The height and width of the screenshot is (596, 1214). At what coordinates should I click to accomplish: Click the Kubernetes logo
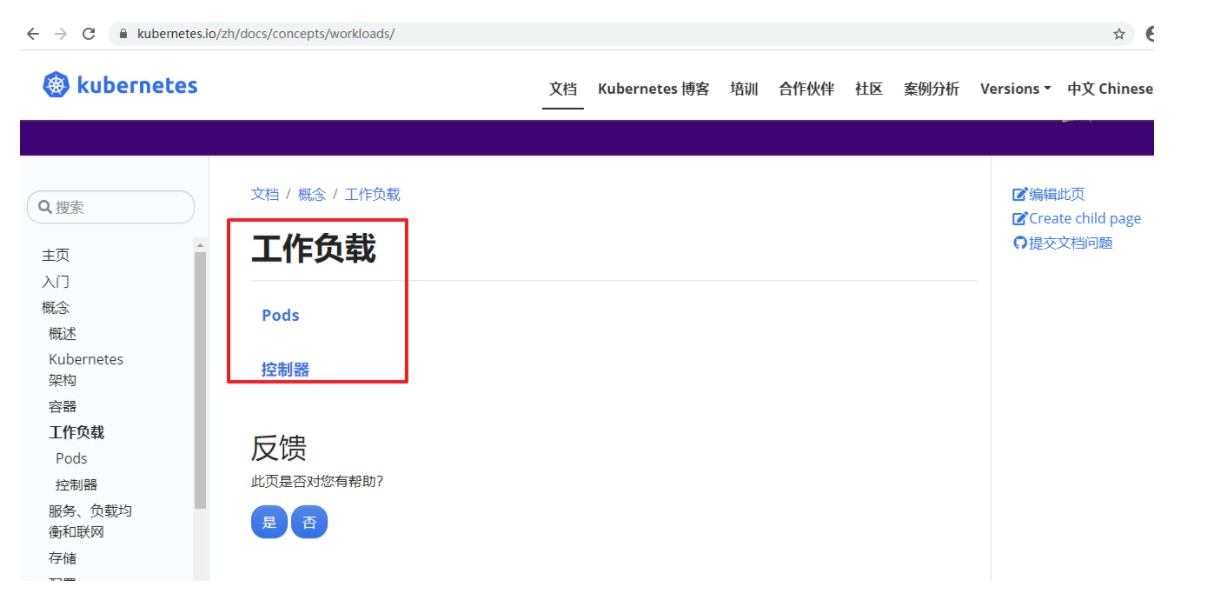[x=120, y=86]
